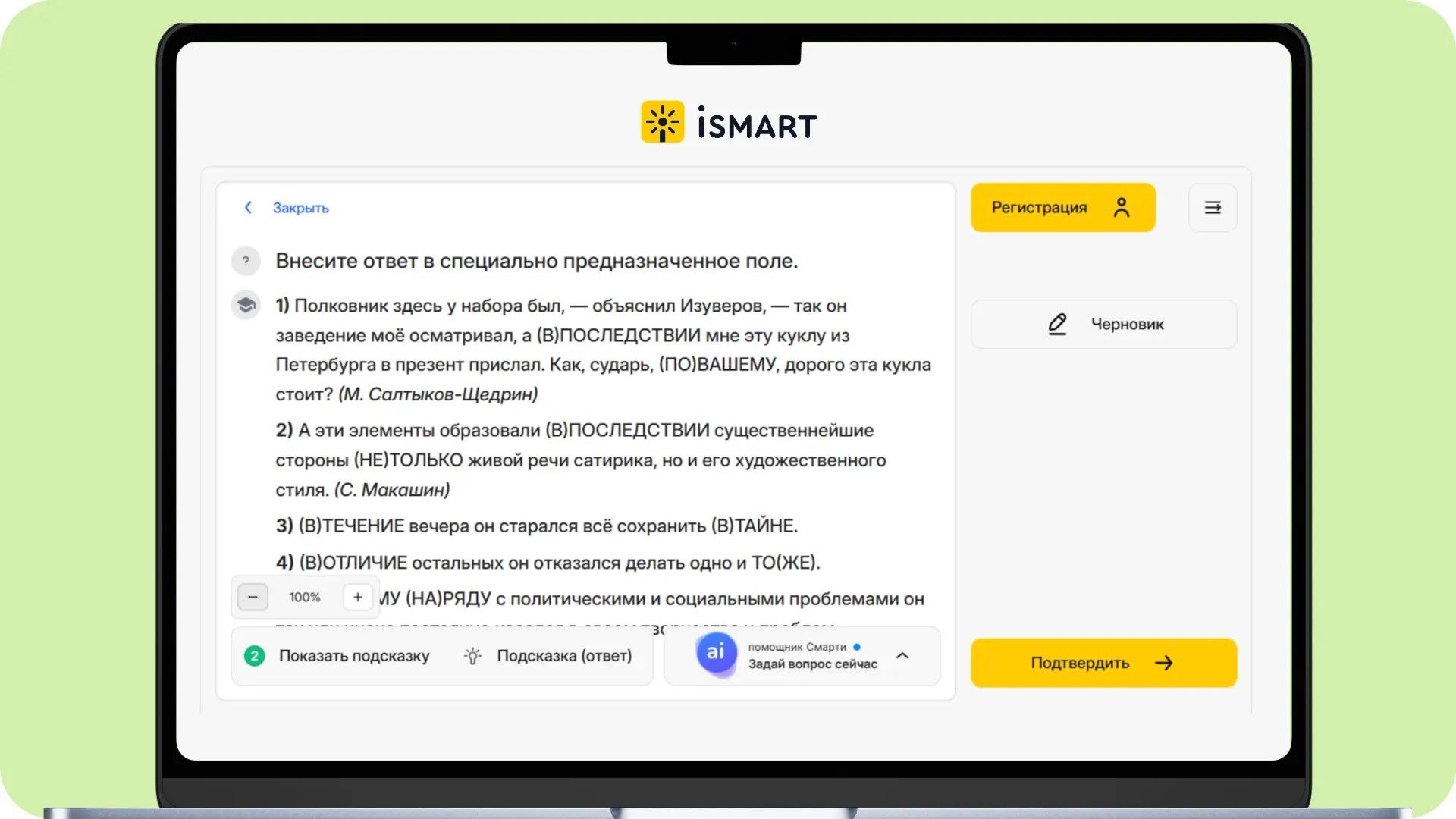This screenshot has height=819, width=1456.
Task: Open the hamburger menu icon
Action: click(1213, 207)
